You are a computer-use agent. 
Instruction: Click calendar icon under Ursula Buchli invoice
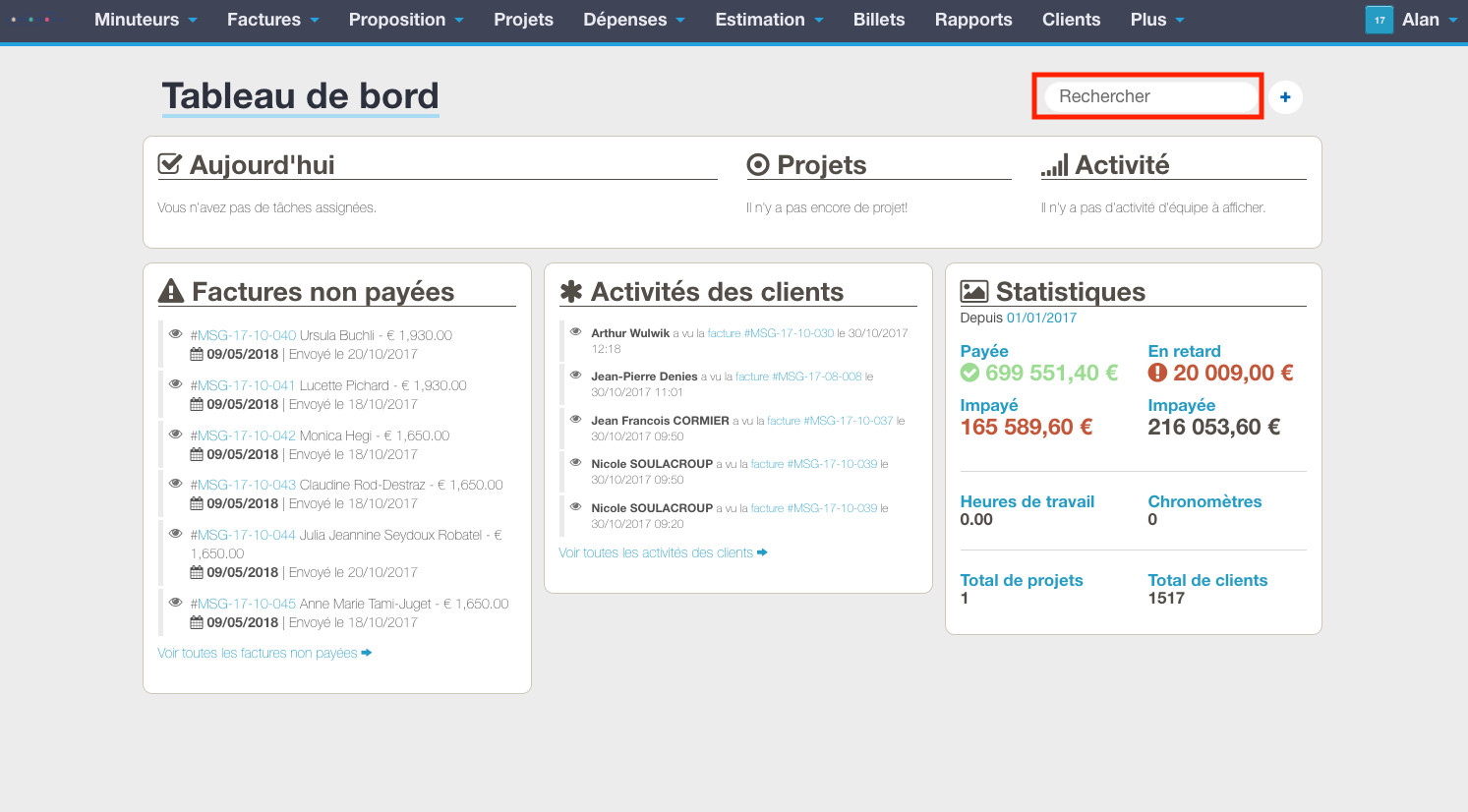(197, 354)
